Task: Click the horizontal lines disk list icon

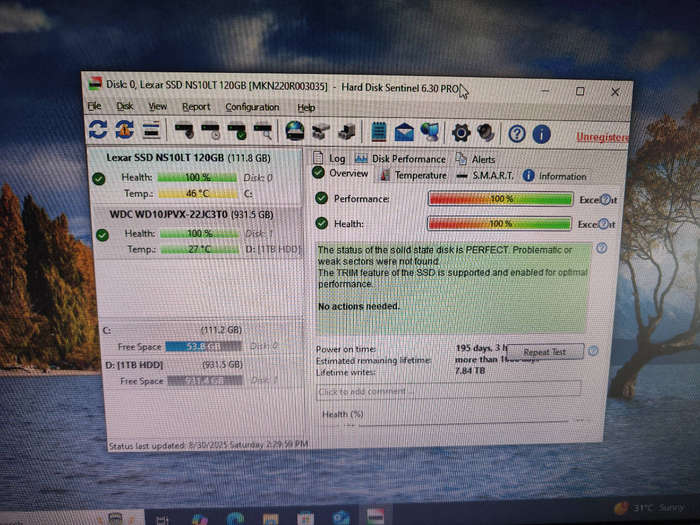Action: pos(151,130)
